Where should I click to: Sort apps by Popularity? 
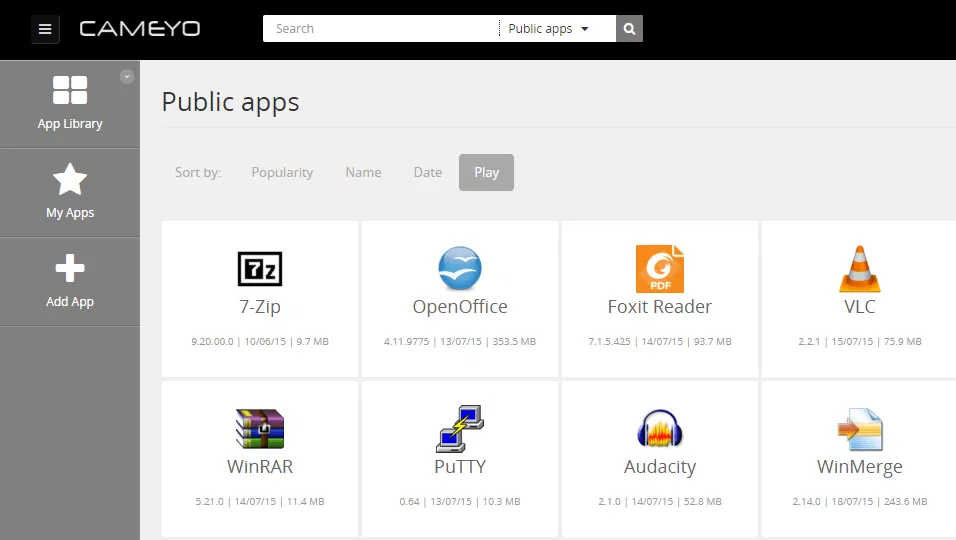[x=282, y=172]
